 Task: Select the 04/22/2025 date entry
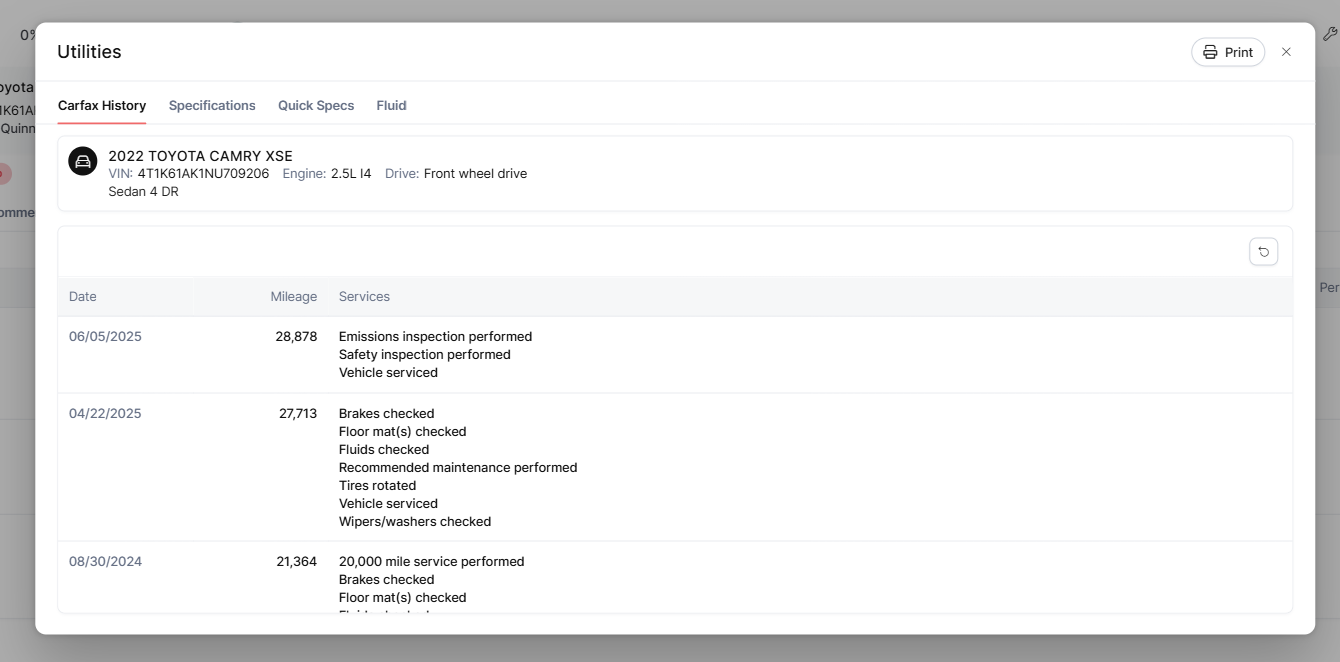[x=105, y=414]
